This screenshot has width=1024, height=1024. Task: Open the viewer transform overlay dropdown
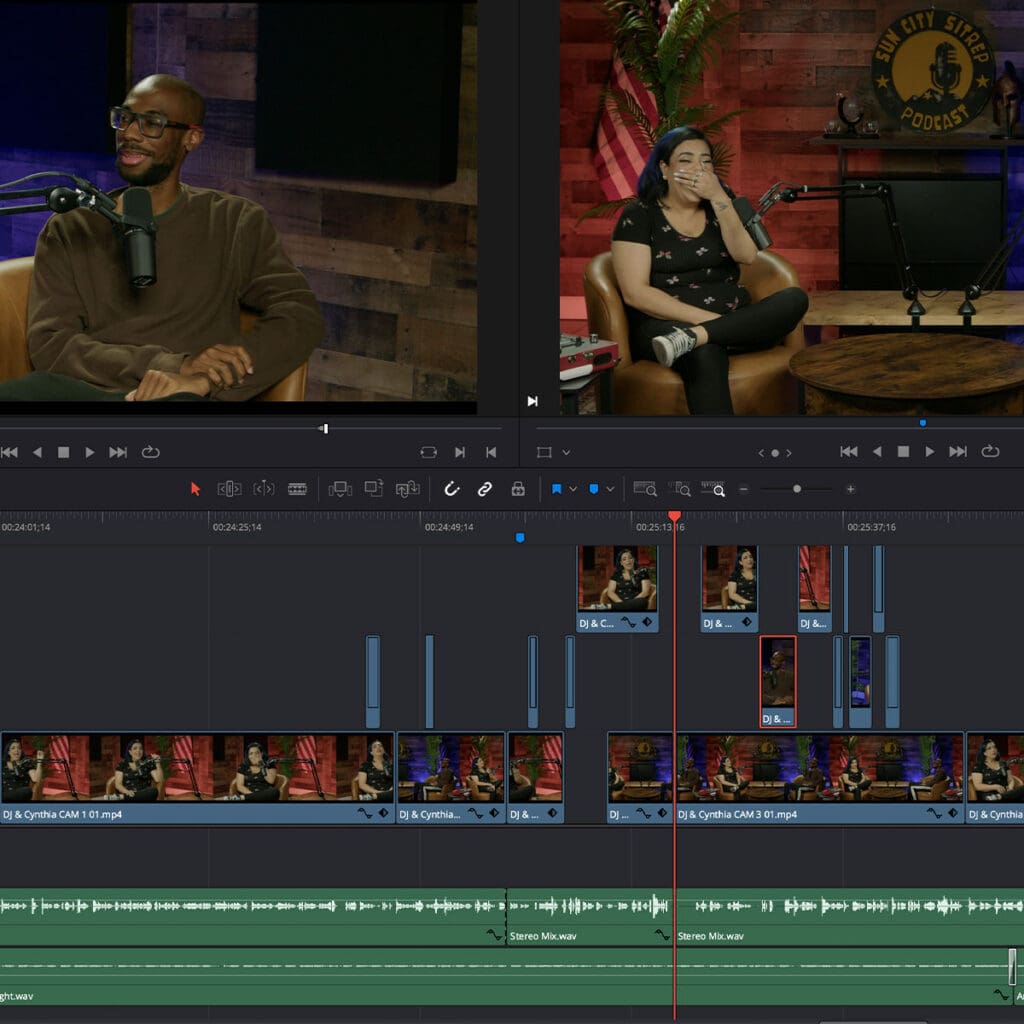566,453
